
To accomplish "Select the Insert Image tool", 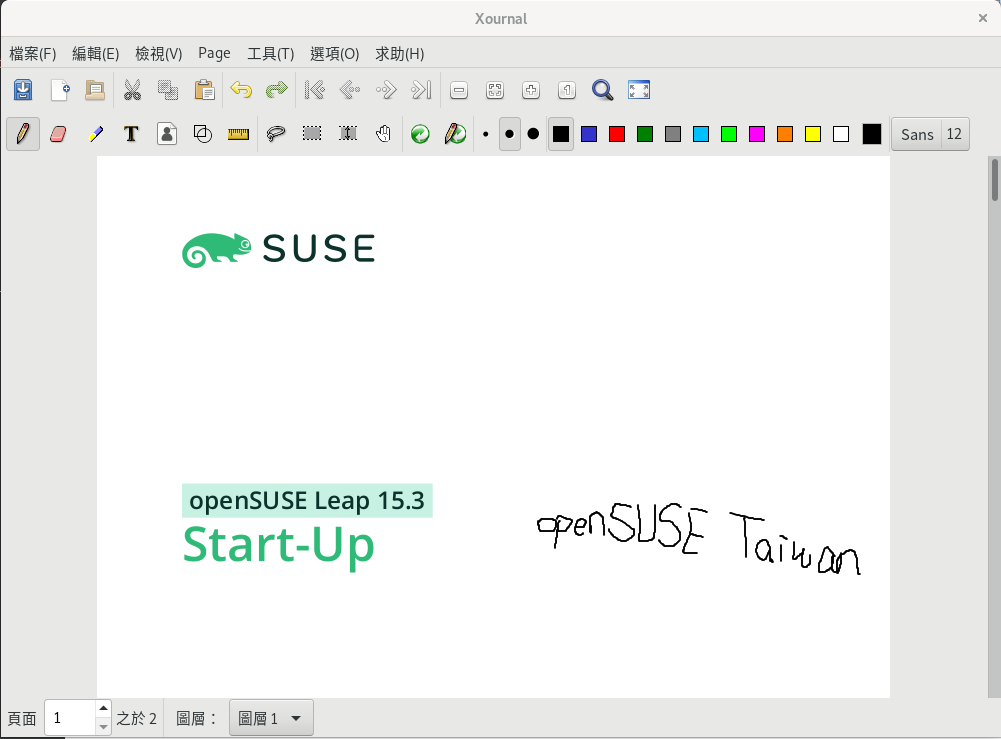I will click(x=167, y=134).
